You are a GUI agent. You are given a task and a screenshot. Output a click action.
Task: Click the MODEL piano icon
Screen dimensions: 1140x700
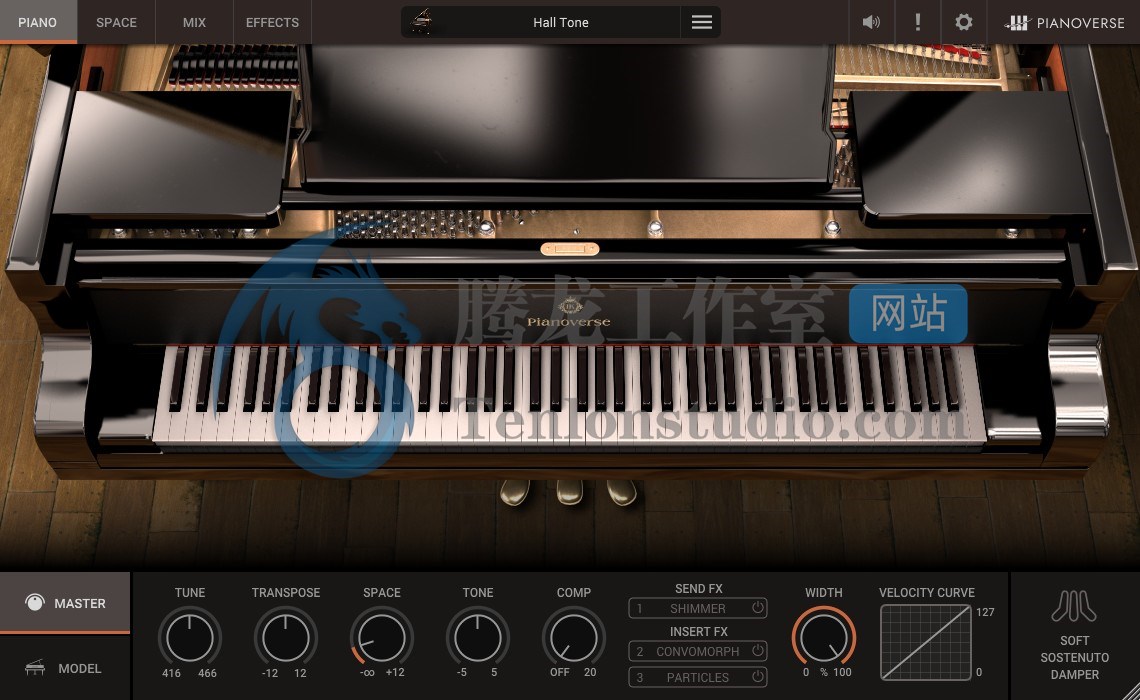[x=35, y=667]
